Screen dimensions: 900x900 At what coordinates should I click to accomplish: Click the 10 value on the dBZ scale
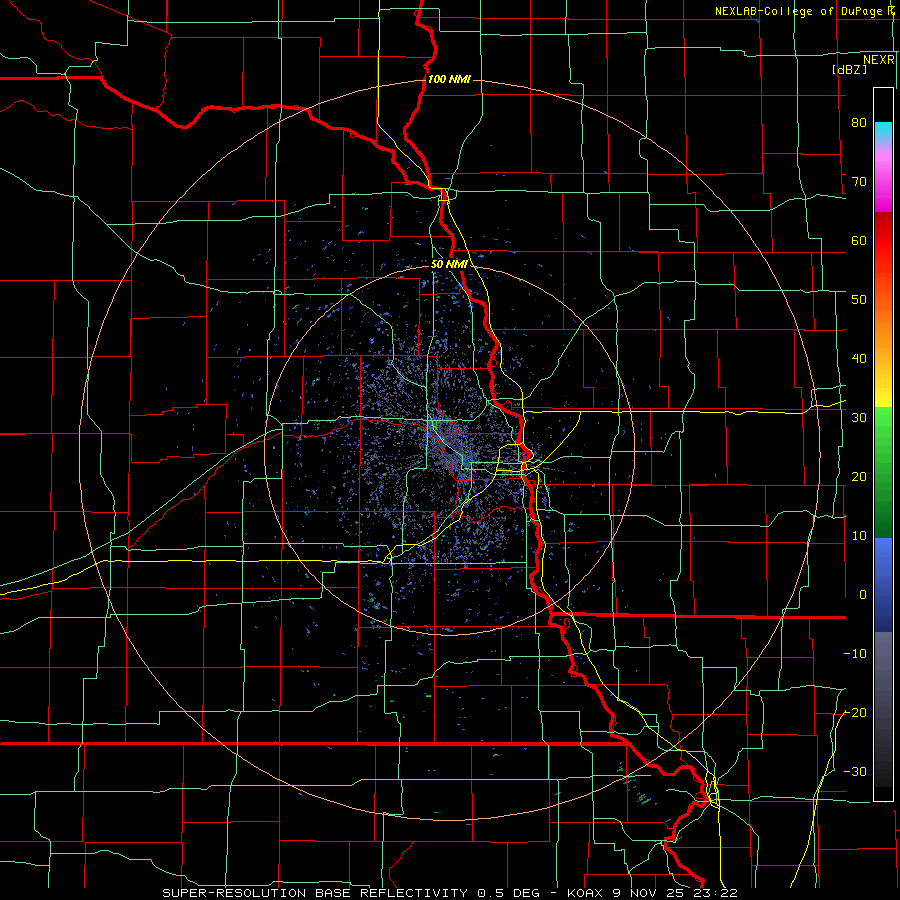point(859,536)
